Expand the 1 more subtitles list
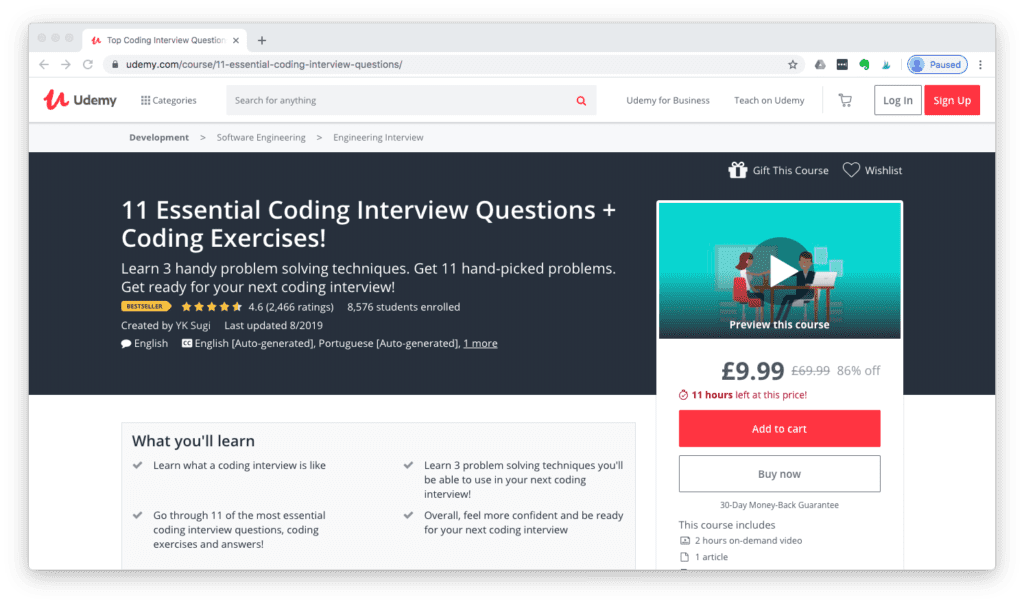The image size is (1024, 604). [x=480, y=342]
